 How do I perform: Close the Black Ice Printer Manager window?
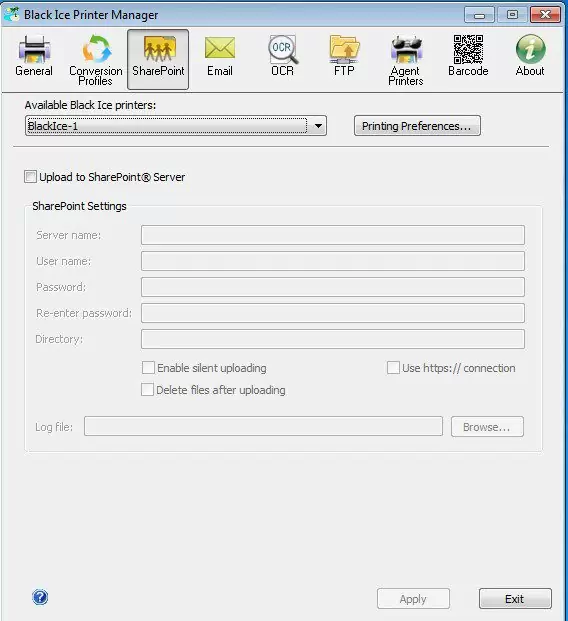(x=545, y=15)
